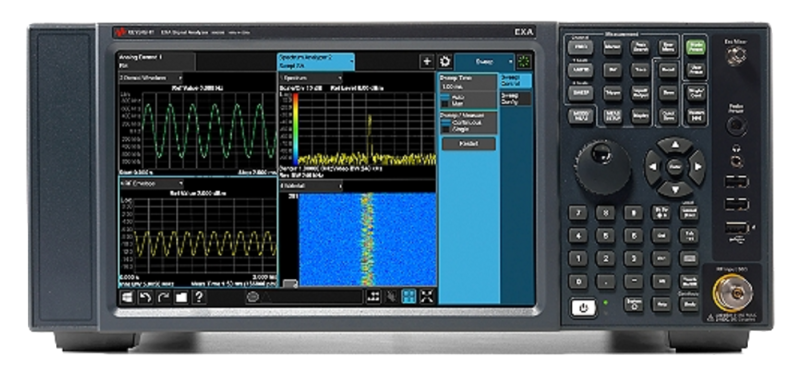
Task: Click the MEAS SETUP hardkey
Action: tap(612, 116)
